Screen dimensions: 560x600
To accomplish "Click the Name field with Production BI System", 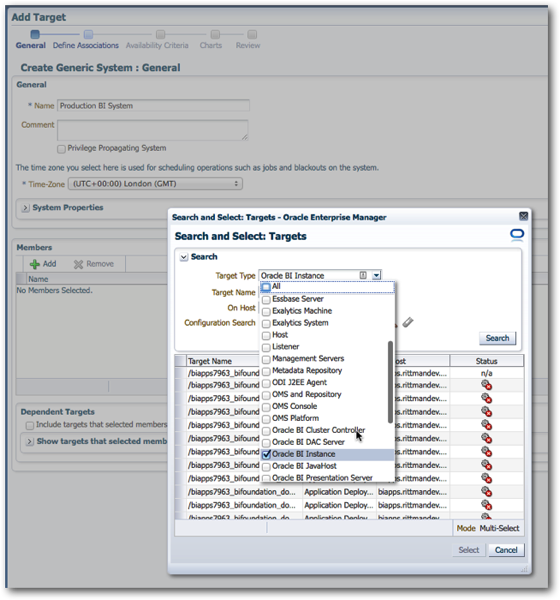I will coord(153,105).
